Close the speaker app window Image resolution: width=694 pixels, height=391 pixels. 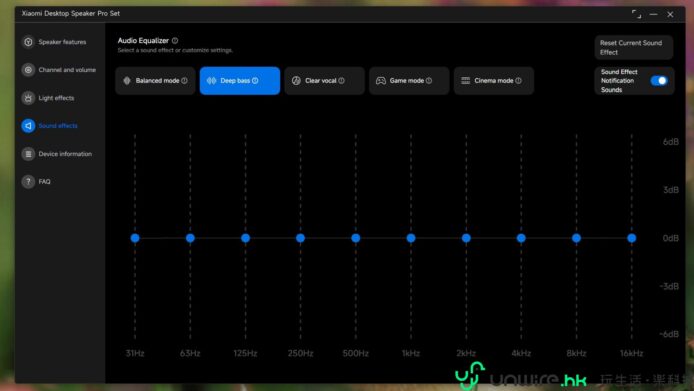671,14
